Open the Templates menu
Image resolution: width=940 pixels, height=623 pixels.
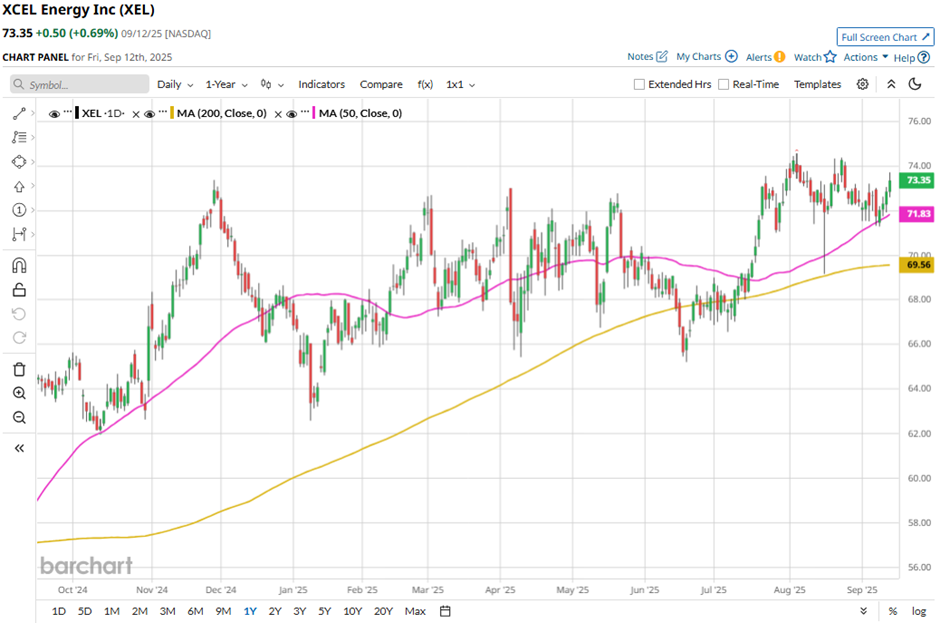[x=818, y=85]
